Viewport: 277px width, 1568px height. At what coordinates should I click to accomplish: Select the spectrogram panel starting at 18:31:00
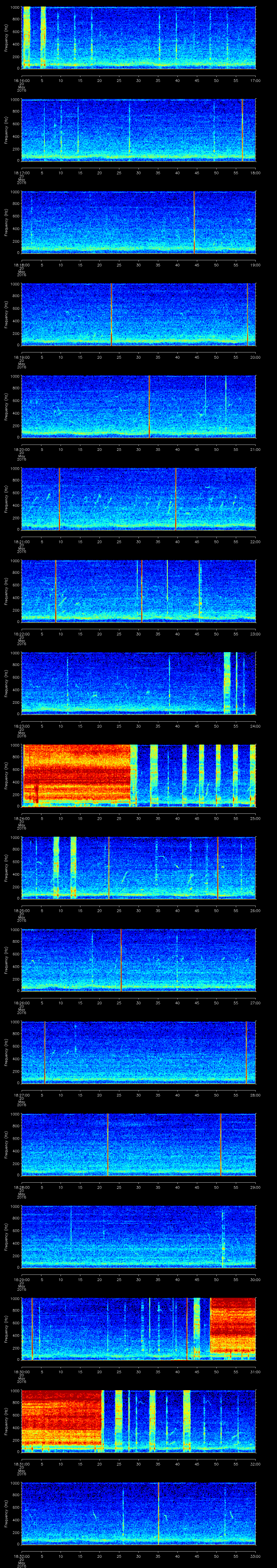coord(139,1421)
